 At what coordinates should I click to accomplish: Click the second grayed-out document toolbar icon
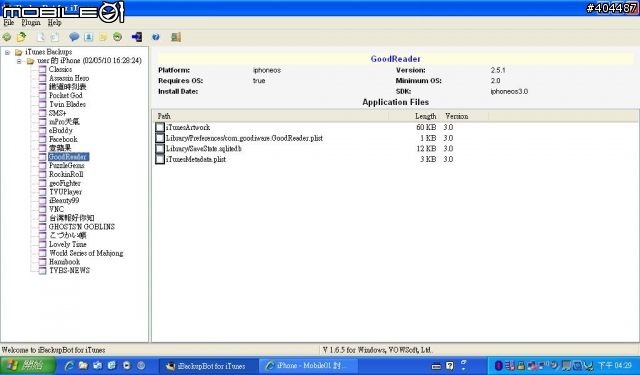click(x=55, y=37)
